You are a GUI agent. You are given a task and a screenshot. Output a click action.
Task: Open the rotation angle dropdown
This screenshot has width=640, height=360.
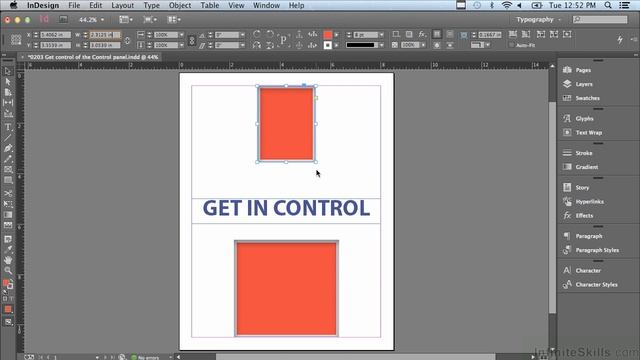point(242,35)
